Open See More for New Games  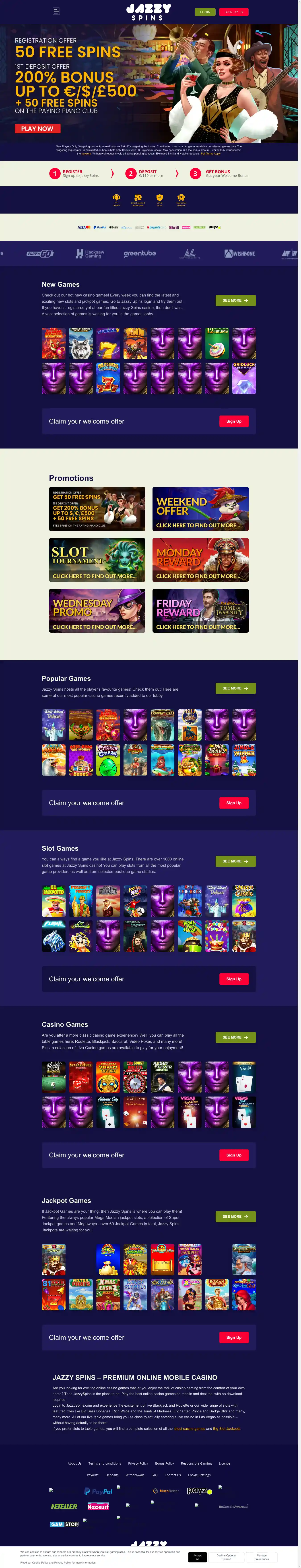point(235,301)
